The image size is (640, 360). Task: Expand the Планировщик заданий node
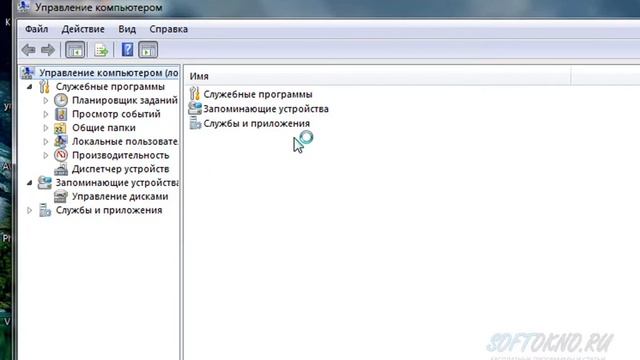coord(46,100)
